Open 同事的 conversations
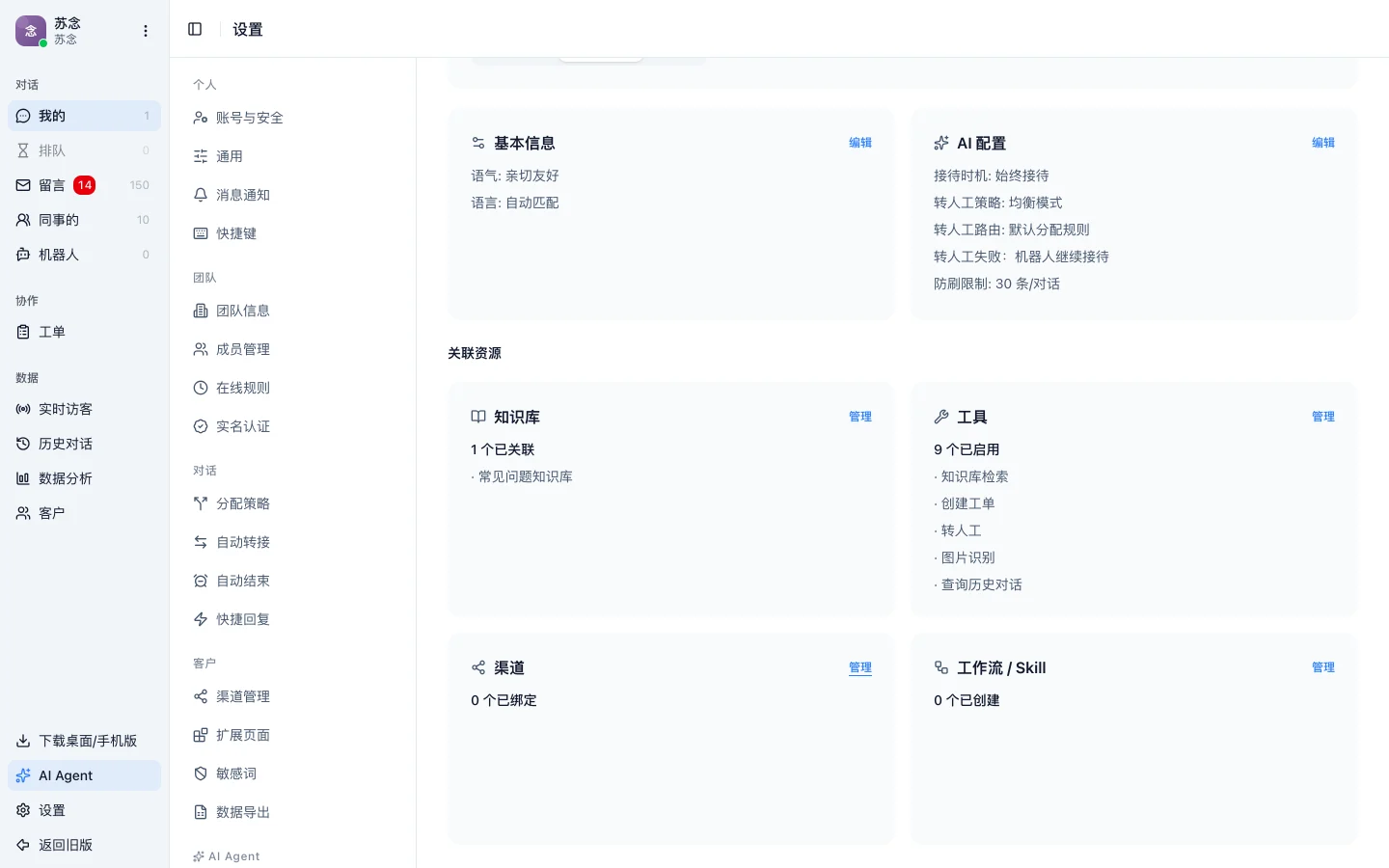The image size is (1389, 868). tap(85, 220)
